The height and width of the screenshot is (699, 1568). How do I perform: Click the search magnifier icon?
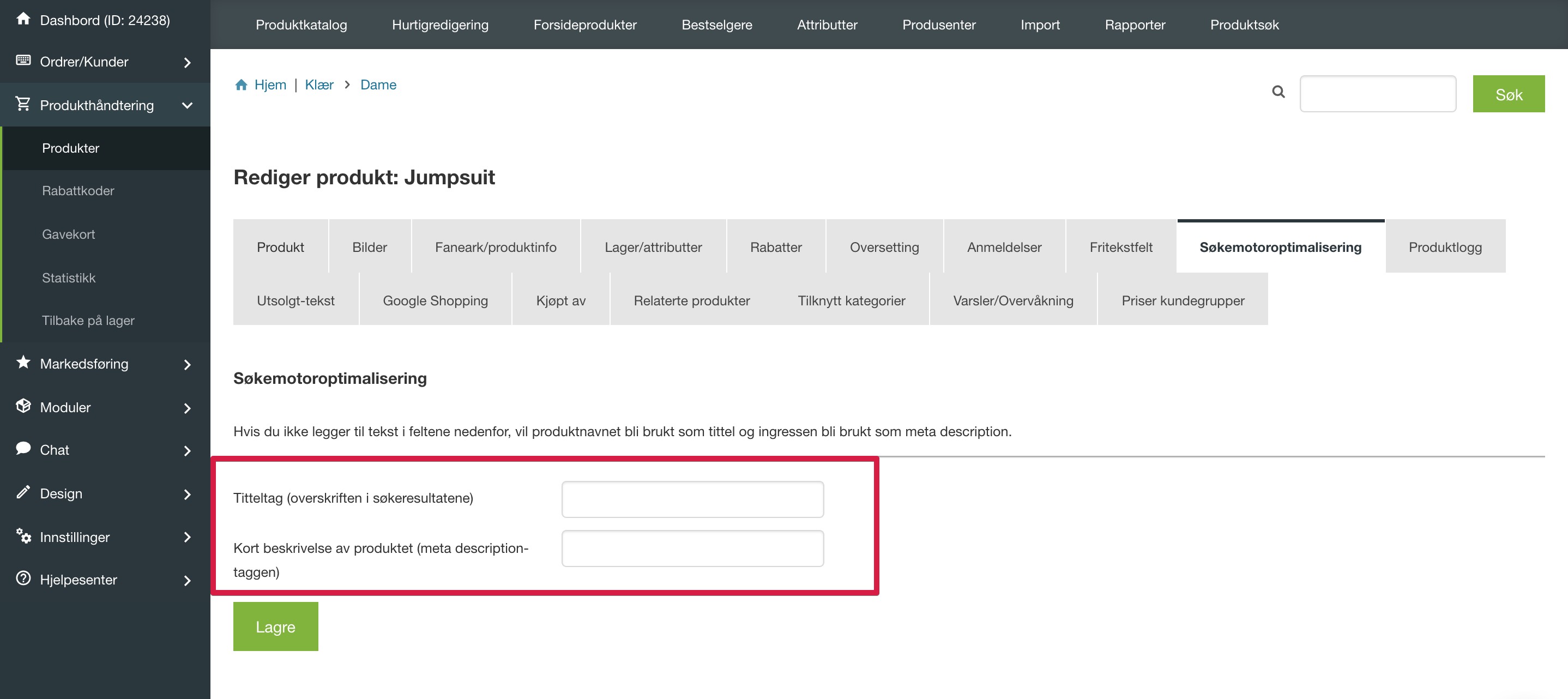(1278, 92)
